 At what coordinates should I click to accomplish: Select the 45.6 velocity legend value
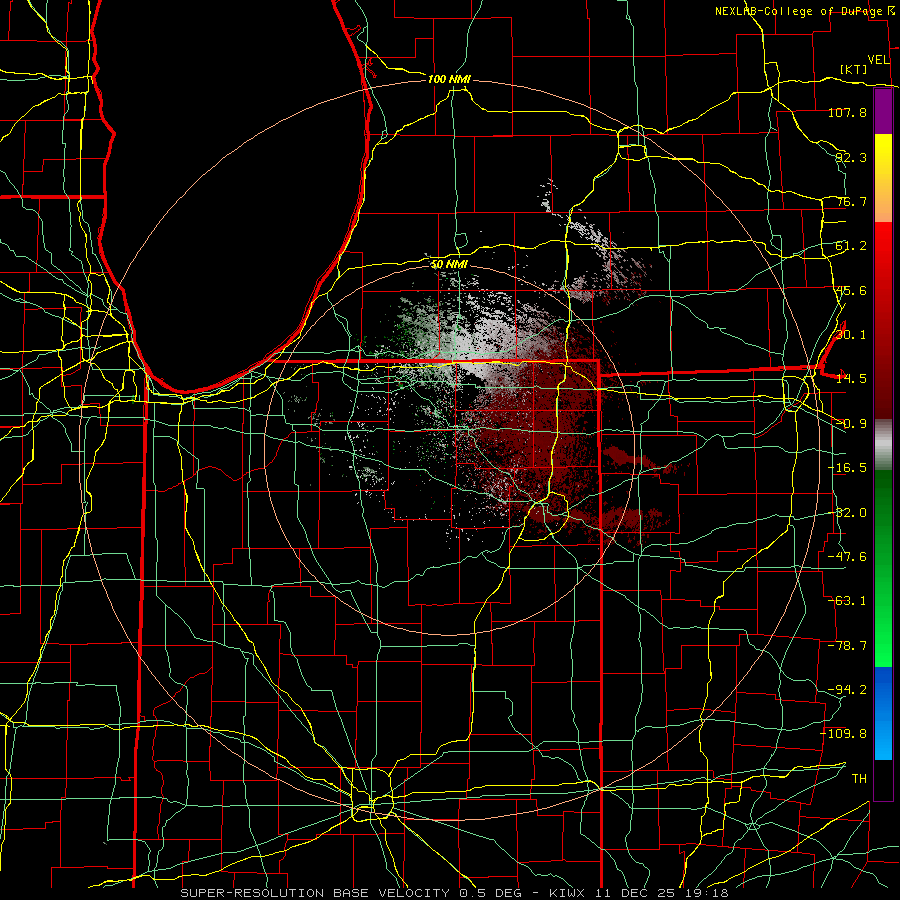(x=851, y=290)
